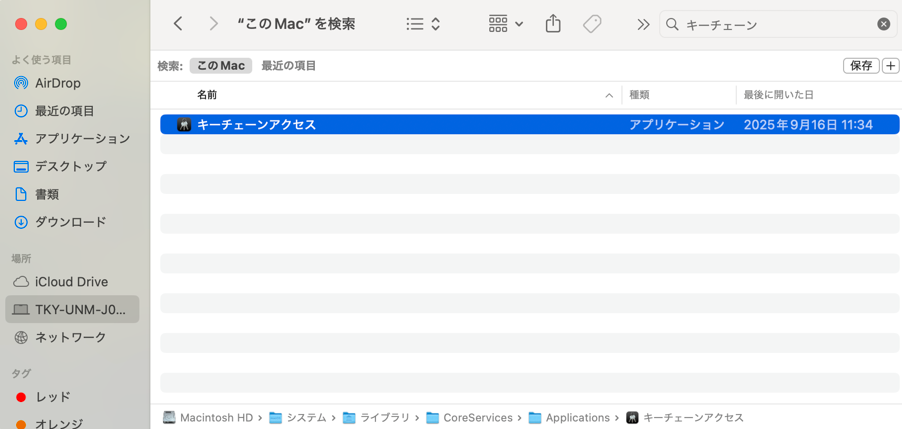Click Macintosh HD in the path bar
The width and height of the screenshot is (902, 429).
click(216, 417)
